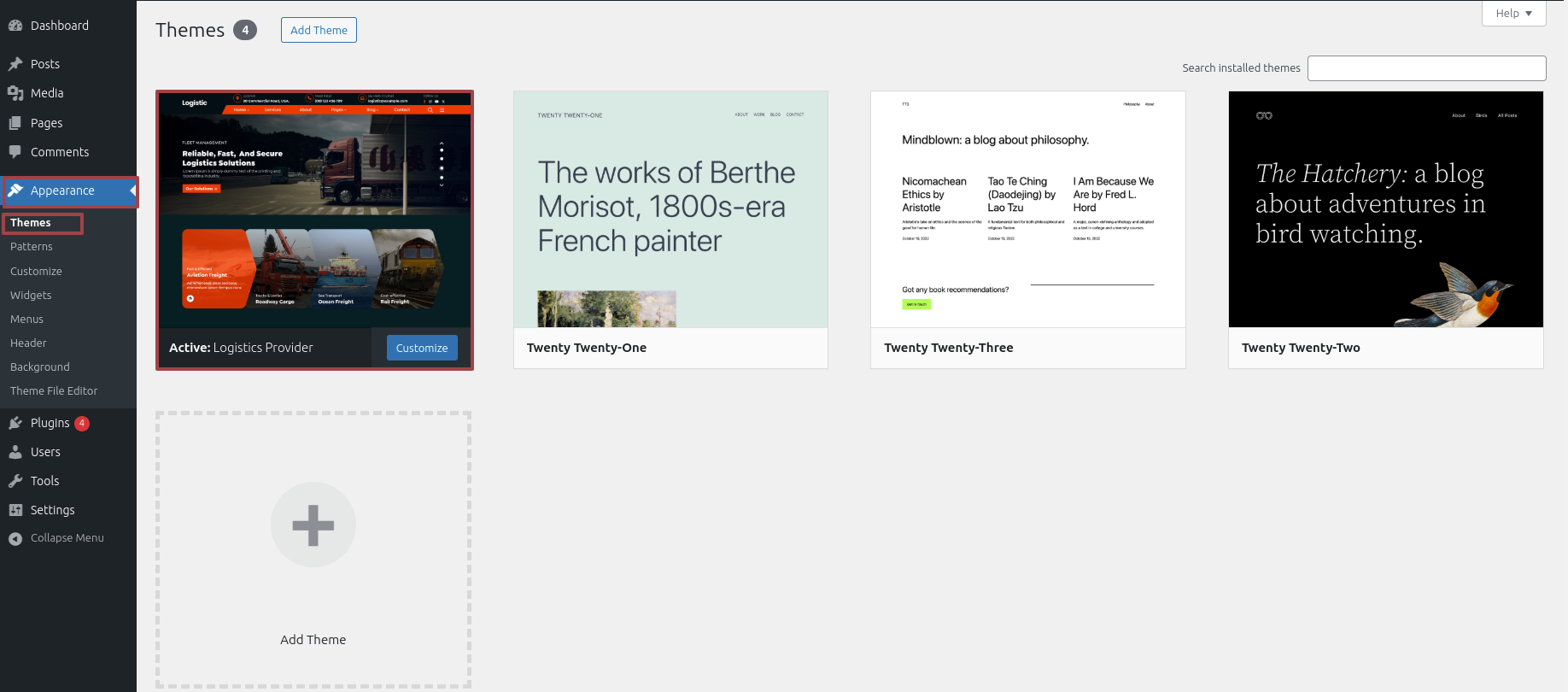Click the Plugins update count badge
The height and width of the screenshot is (692, 1568).
82,423
